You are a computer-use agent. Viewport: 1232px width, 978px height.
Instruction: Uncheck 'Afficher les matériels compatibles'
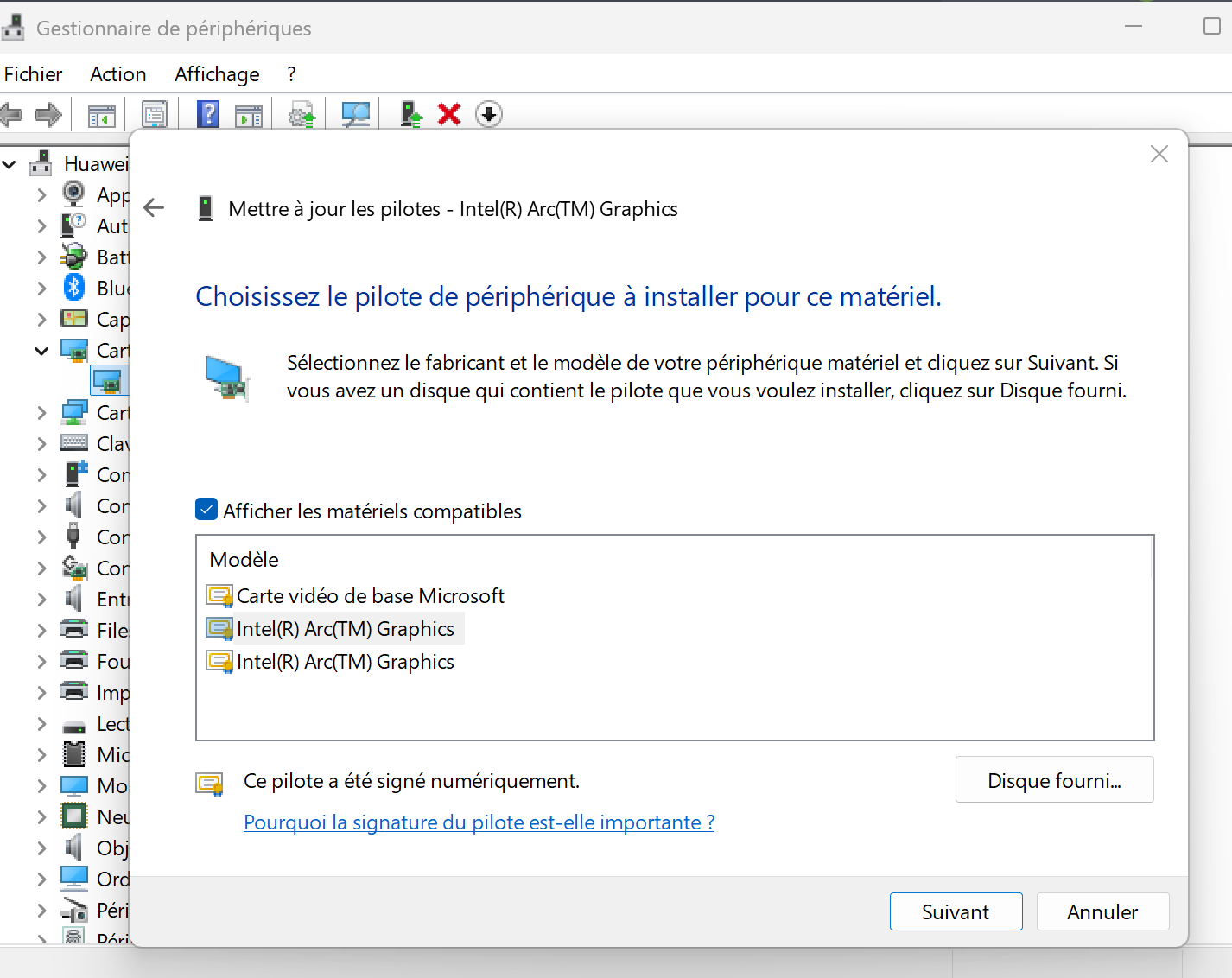tap(206, 510)
